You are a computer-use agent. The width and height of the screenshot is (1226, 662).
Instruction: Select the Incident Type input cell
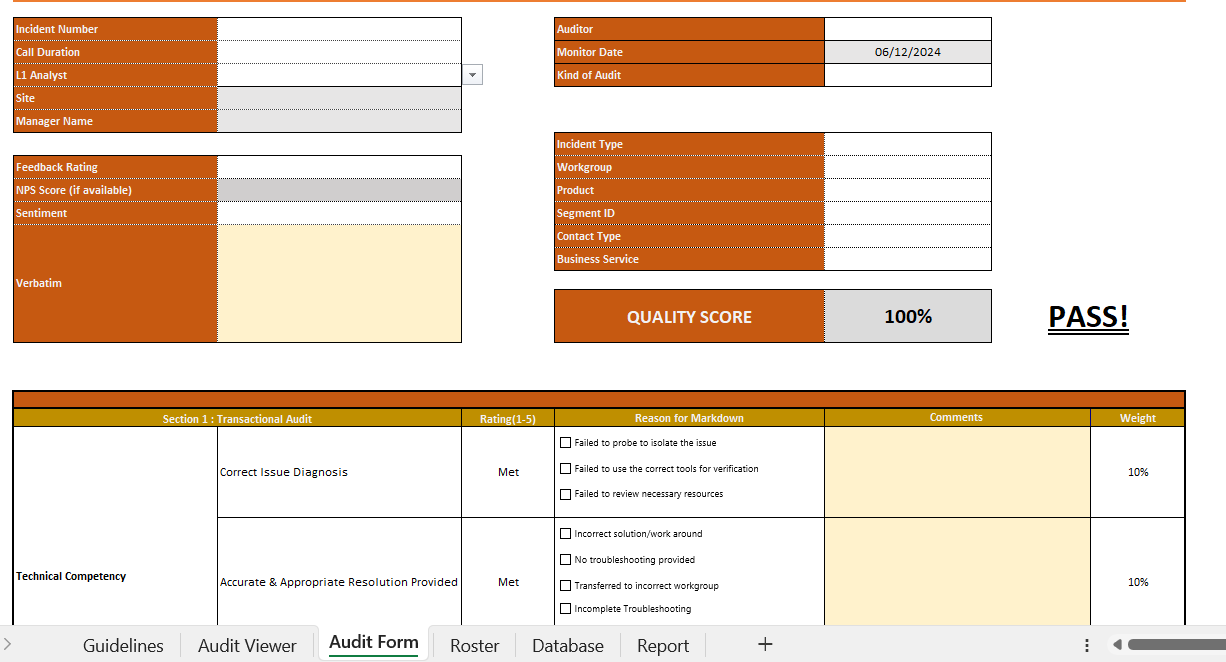(x=908, y=144)
